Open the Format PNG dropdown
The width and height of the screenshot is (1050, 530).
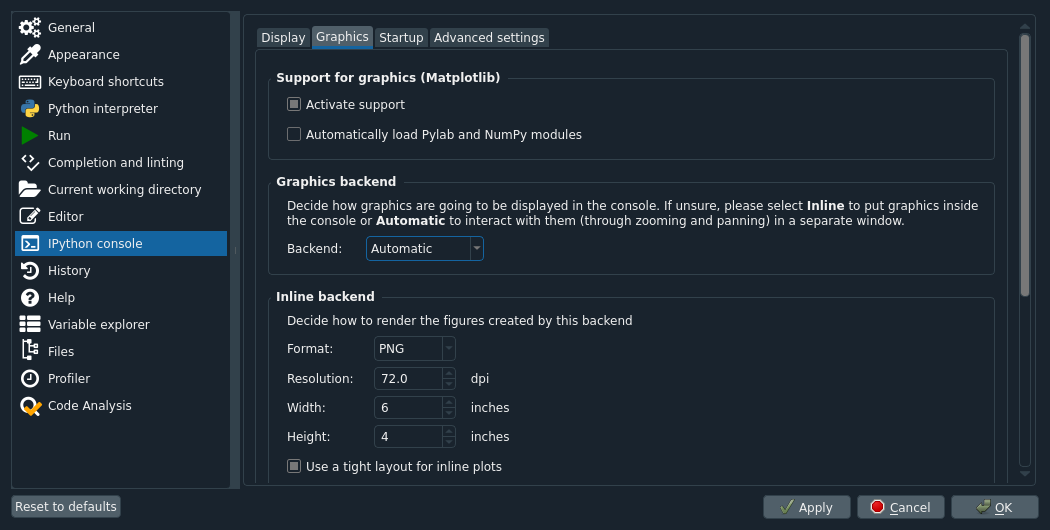point(415,348)
